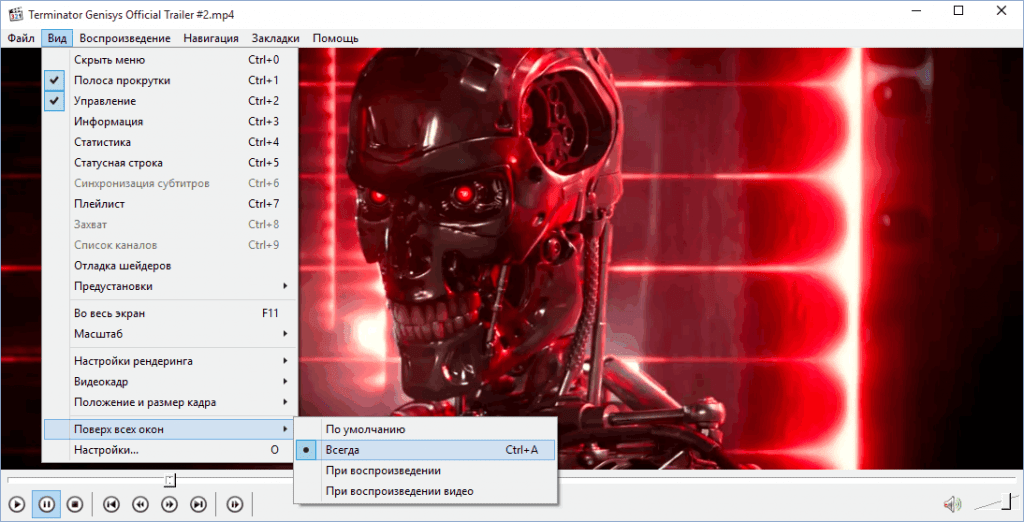
Task: Expand Настройки рендеринга submenu
Action: (x=170, y=361)
